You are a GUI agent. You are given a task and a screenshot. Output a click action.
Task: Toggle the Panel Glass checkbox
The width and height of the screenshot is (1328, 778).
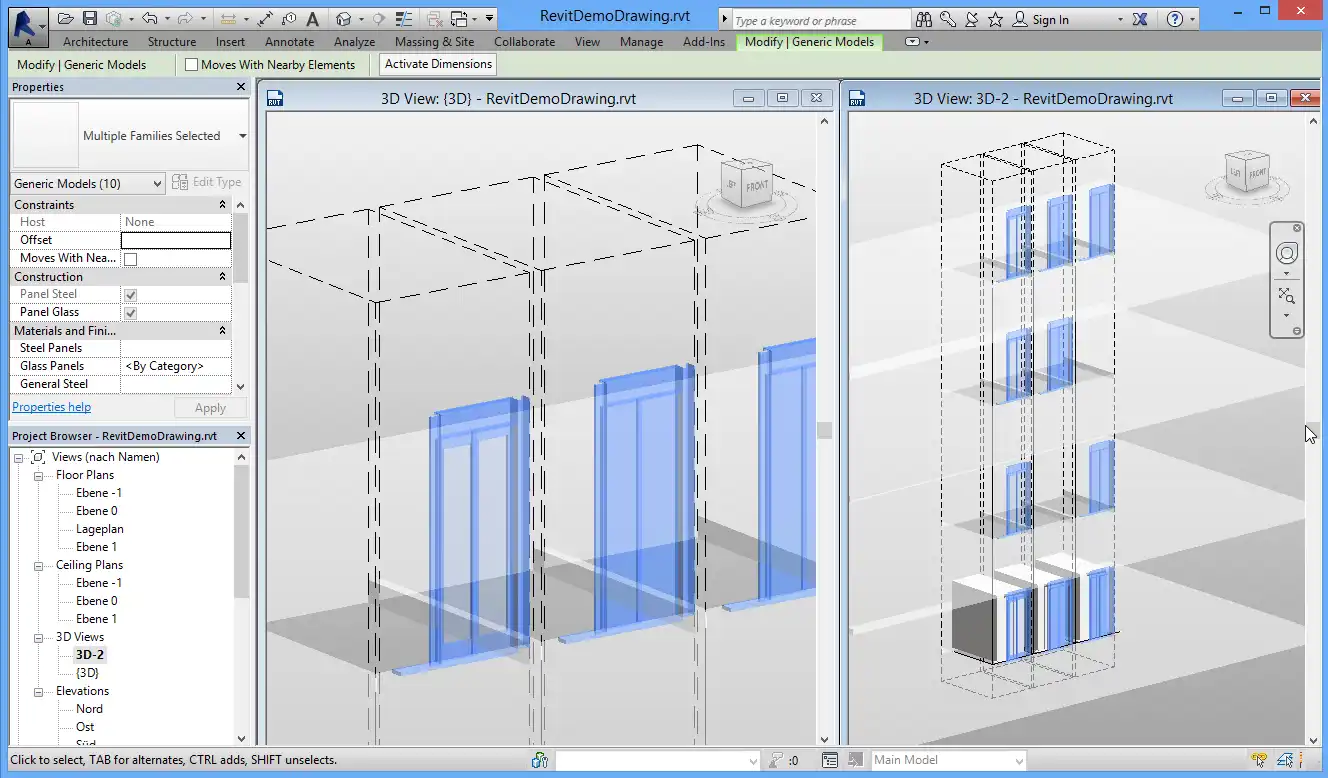point(130,312)
